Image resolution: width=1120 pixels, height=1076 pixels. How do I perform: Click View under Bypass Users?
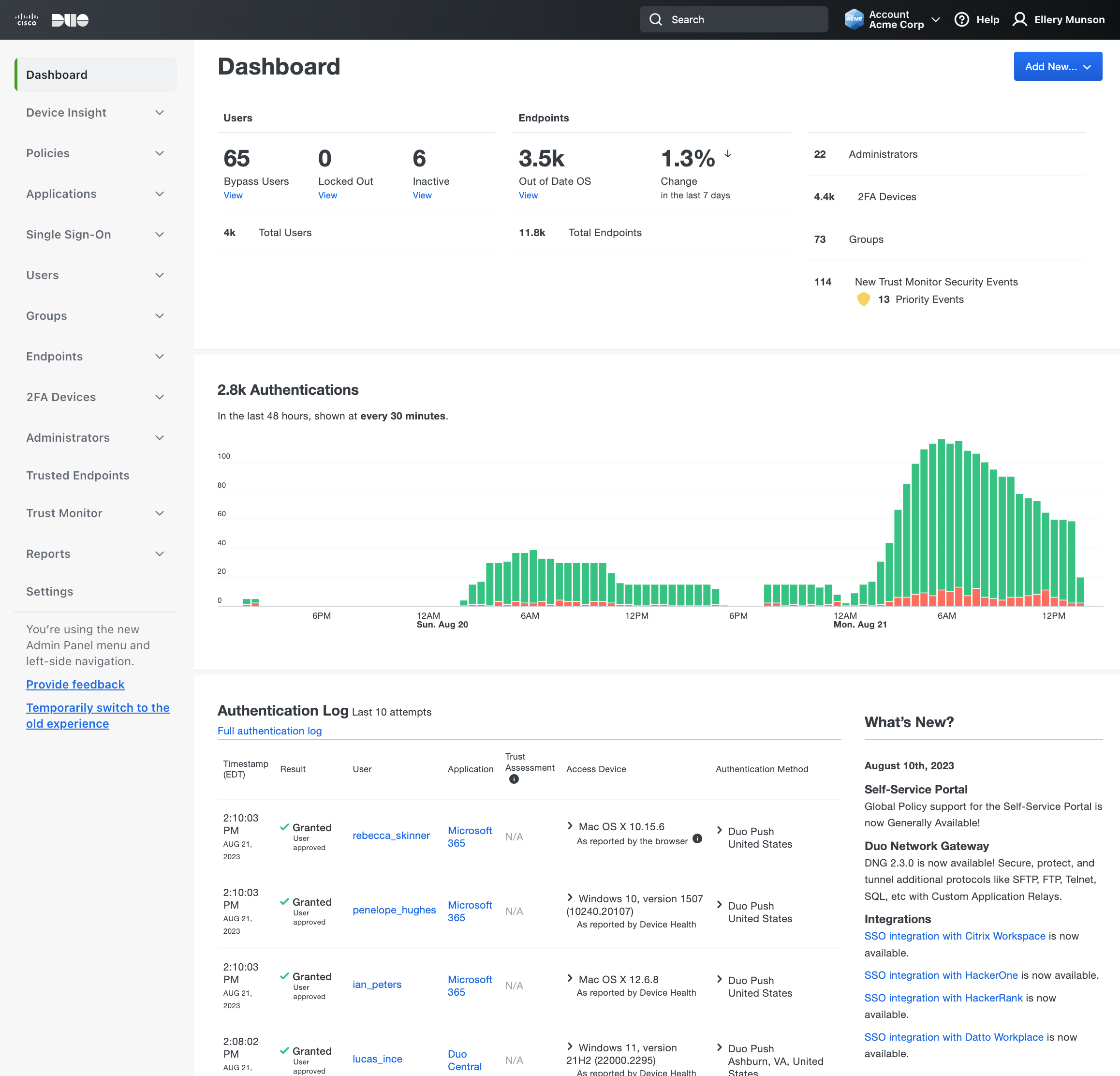click(x=233, y=195)
